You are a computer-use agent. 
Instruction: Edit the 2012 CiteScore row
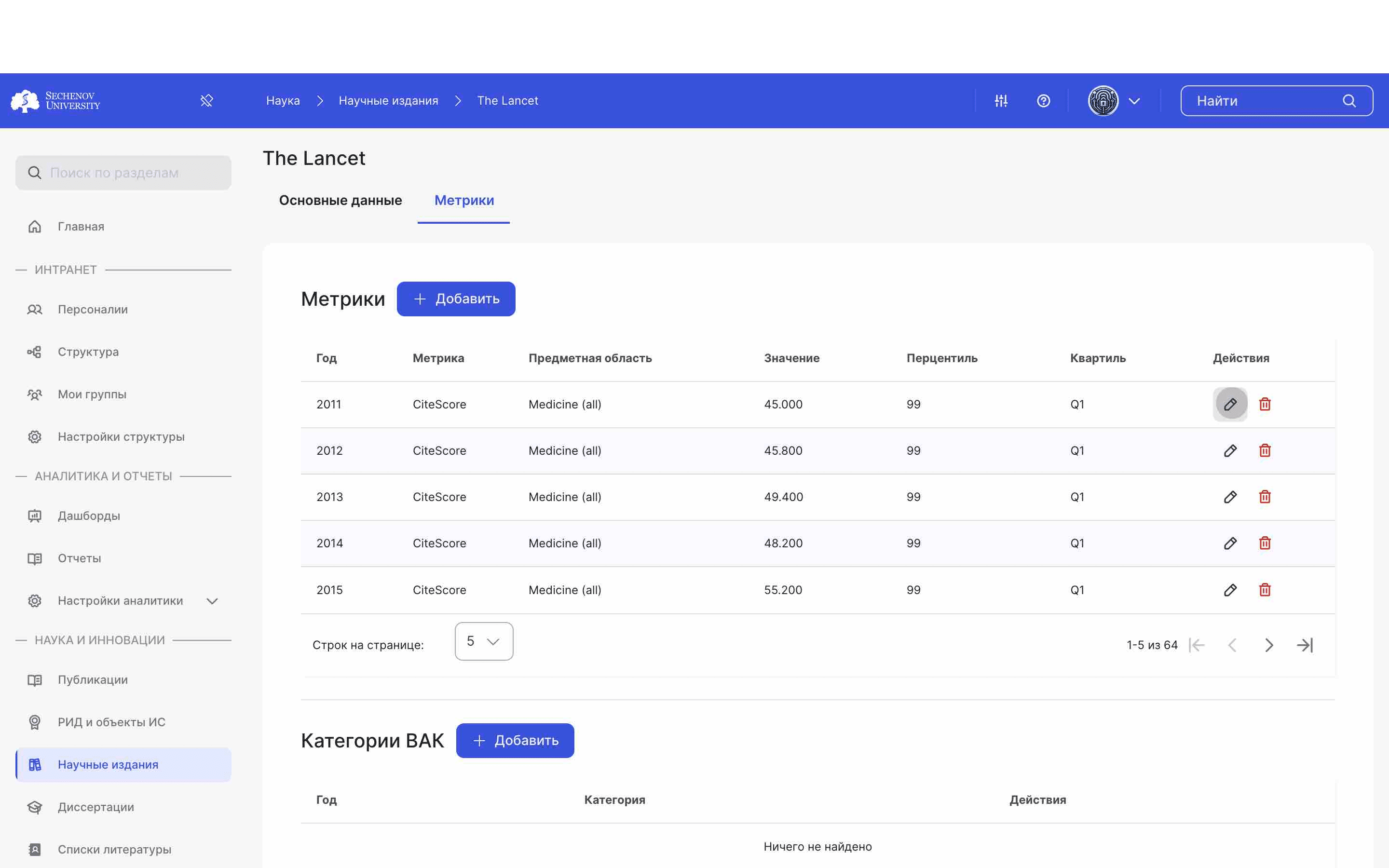click(1230, 451)
